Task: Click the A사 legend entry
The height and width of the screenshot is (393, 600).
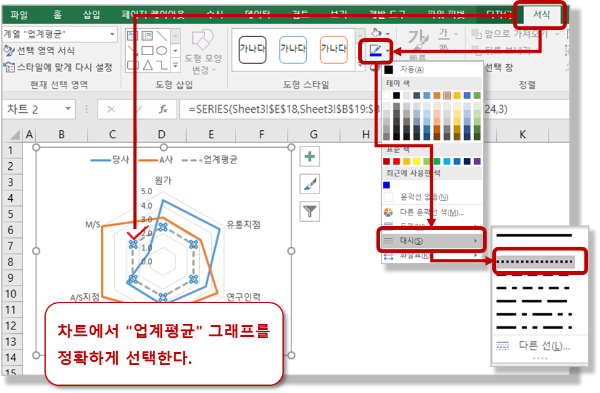Action: point(157,160)
